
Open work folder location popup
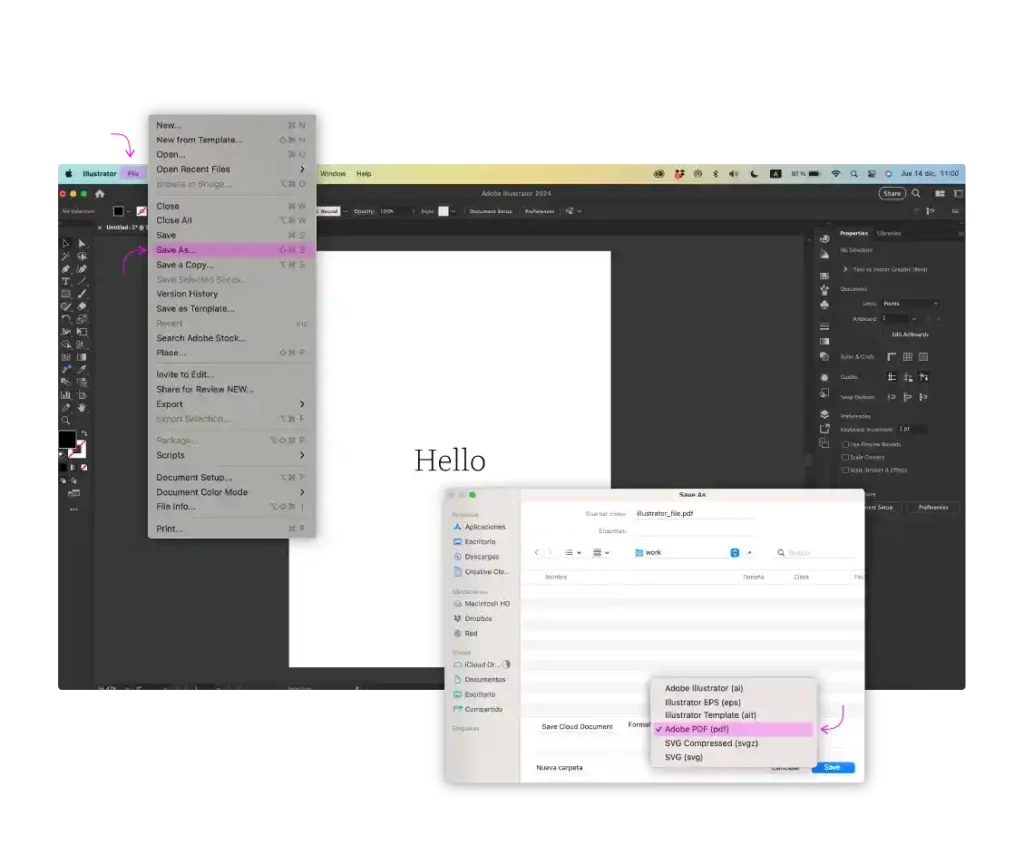(735, 552)
